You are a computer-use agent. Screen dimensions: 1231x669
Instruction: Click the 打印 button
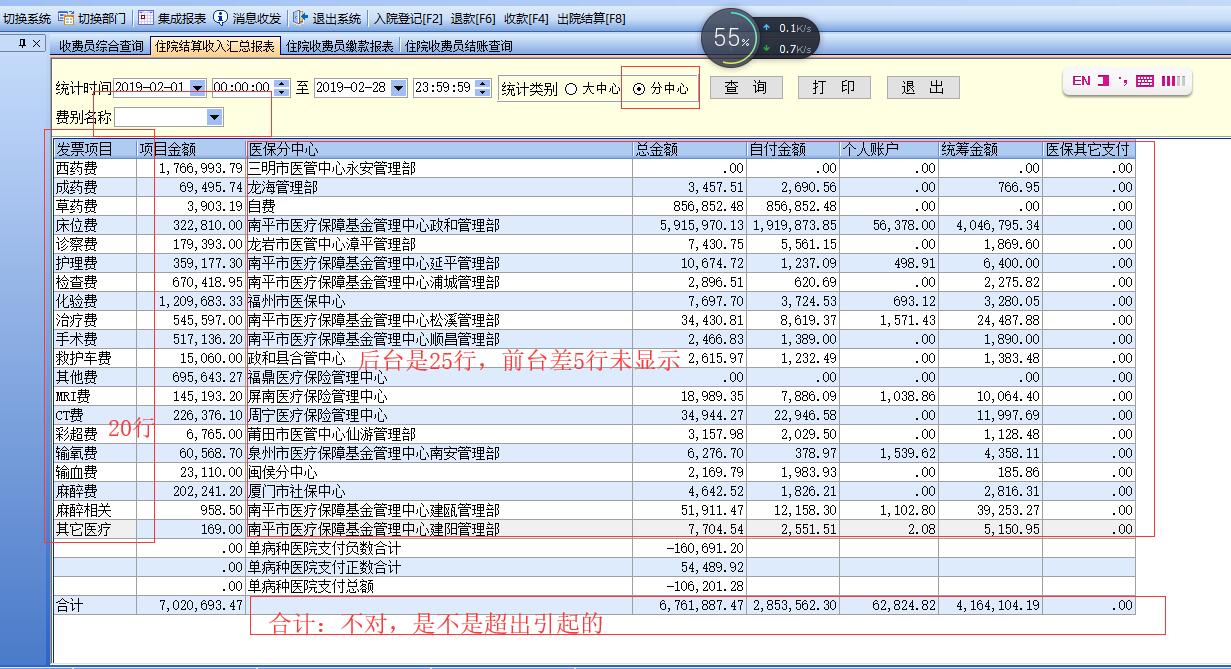[834, 88]
